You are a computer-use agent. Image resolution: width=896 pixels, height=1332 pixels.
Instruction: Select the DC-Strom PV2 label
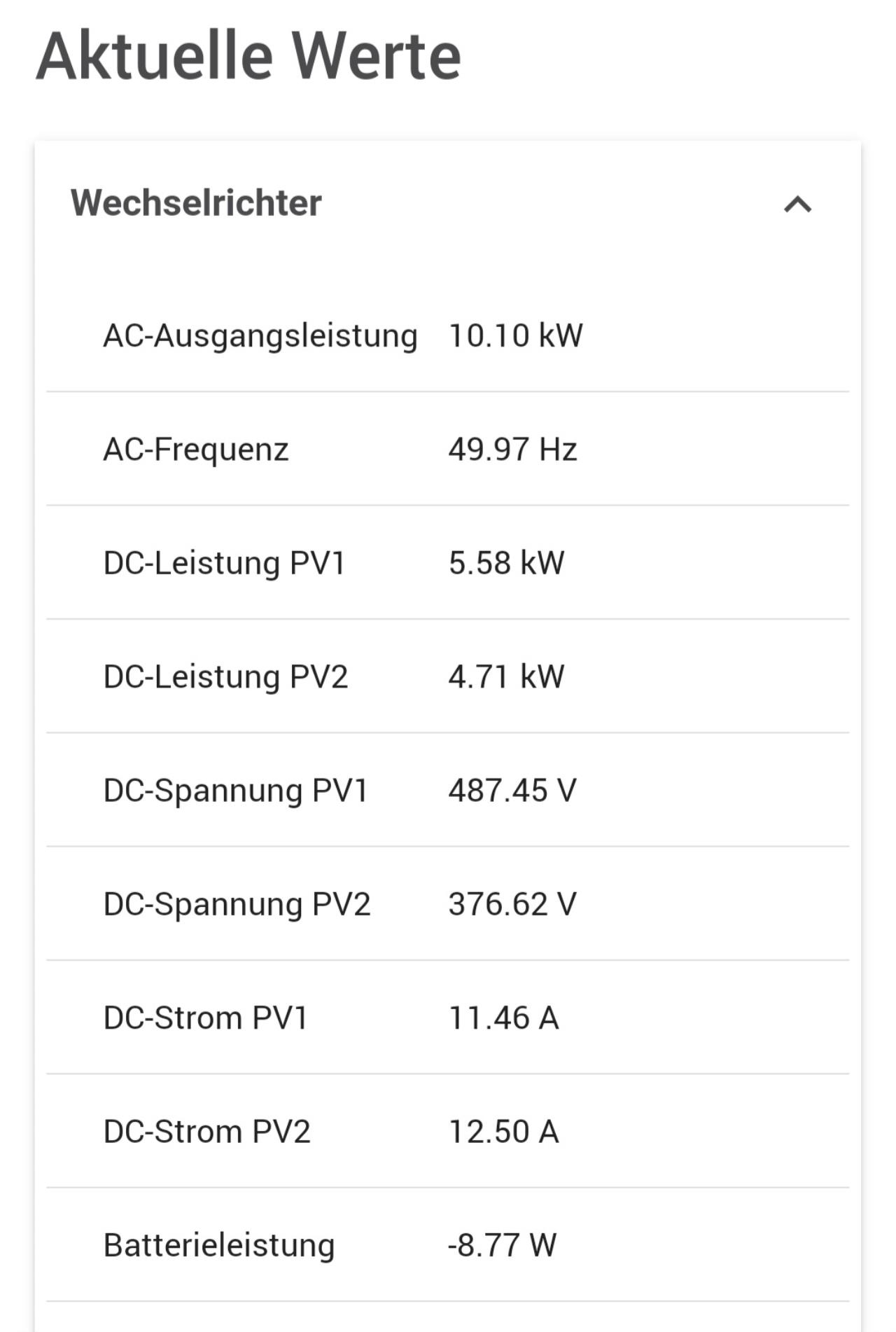click(x=206, y=1132)
